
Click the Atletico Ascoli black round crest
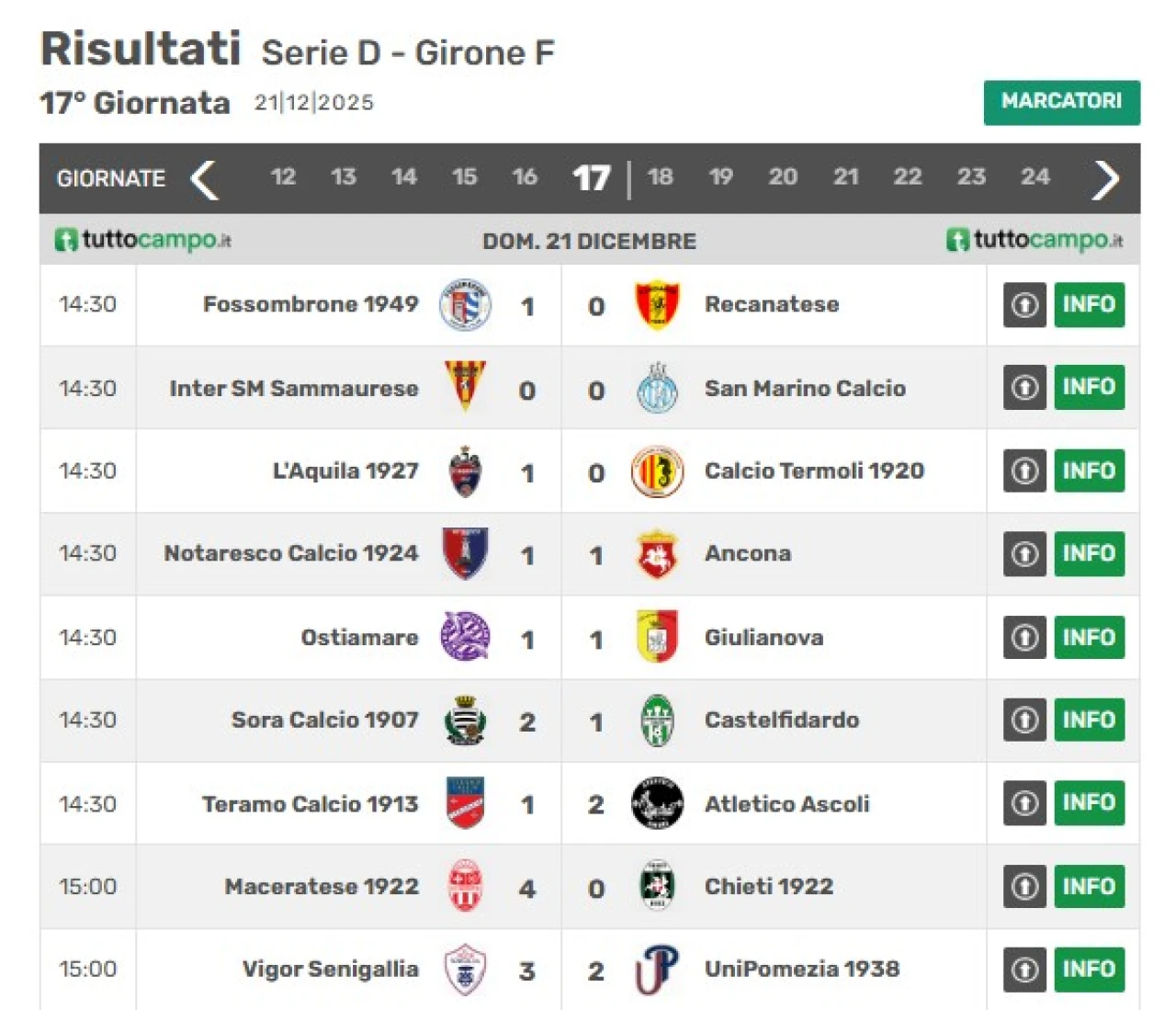(x=657, y=803)
